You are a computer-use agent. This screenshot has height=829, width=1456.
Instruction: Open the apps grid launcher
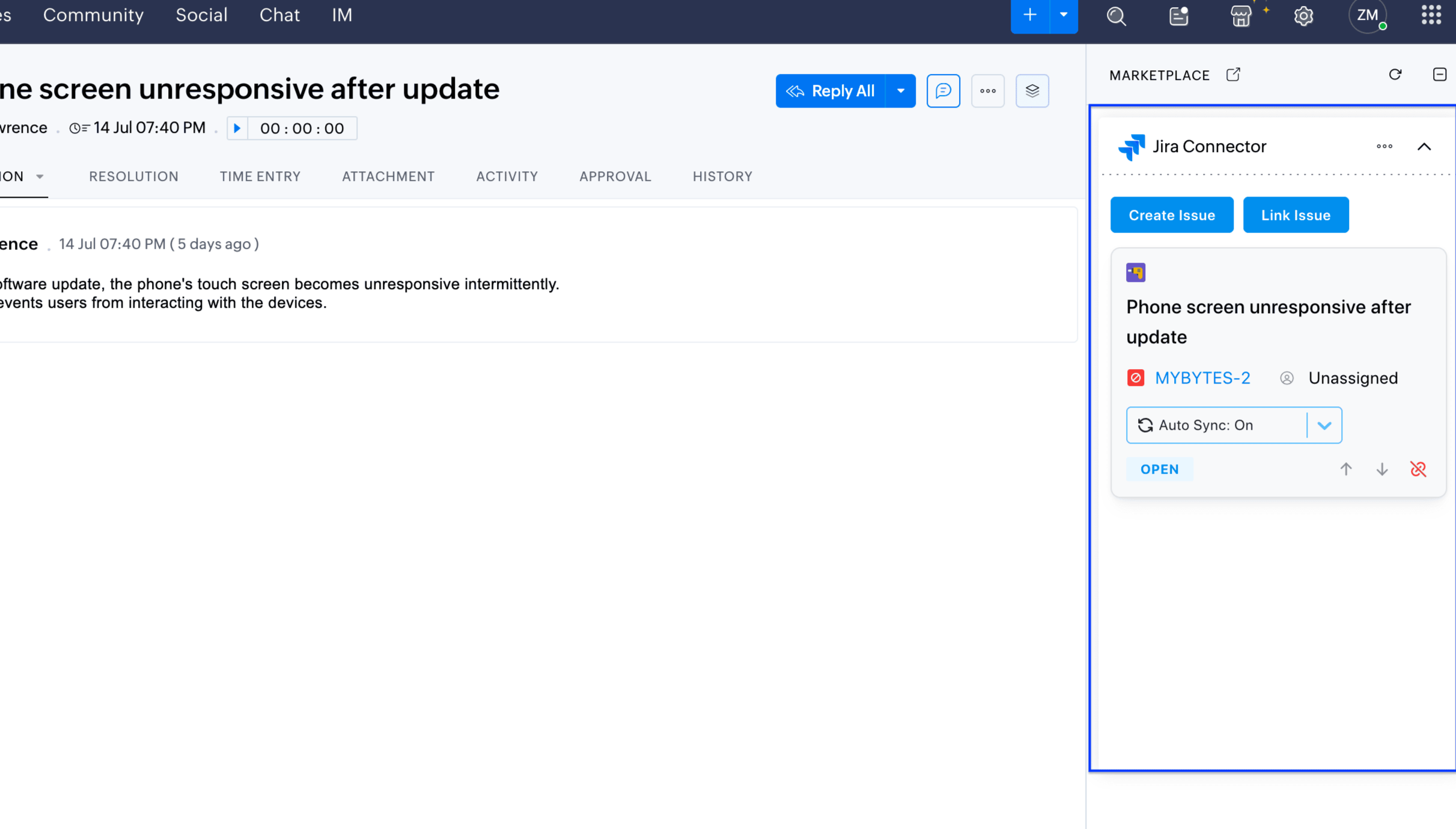pos(1431,14)
